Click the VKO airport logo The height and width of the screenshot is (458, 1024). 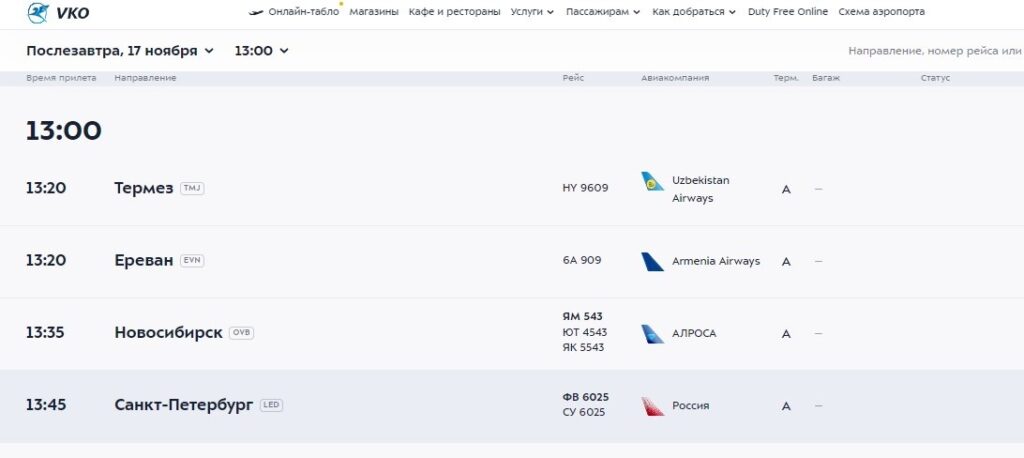pyautogui.click(x=60, y=13)
